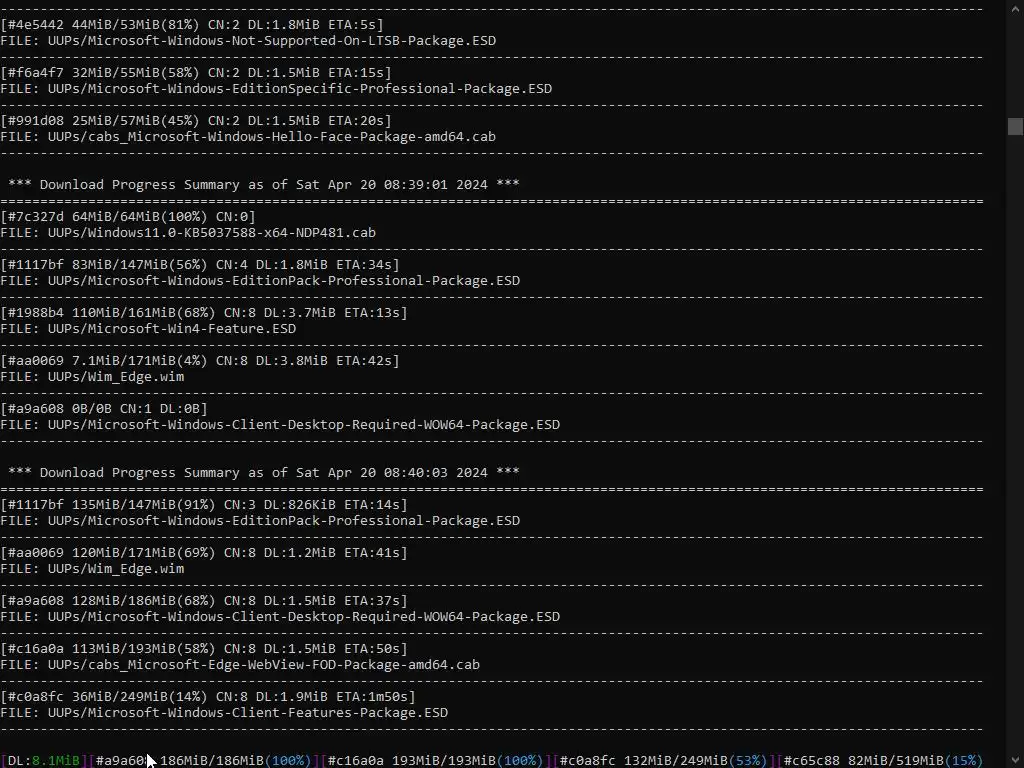Click the #a9a608 0B/0B progress line
The width and height of the screenshot is (1024, 768).
pyautogui.click(x=104, y=409)
